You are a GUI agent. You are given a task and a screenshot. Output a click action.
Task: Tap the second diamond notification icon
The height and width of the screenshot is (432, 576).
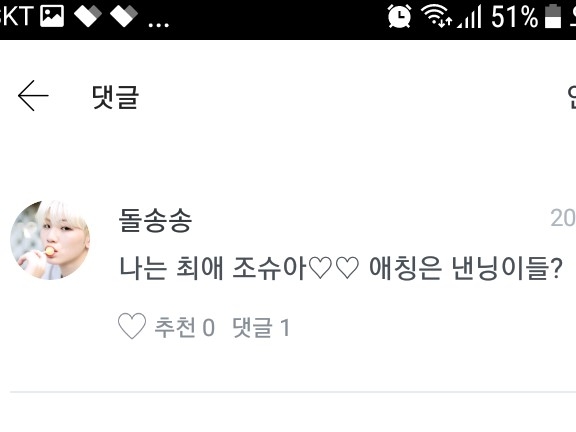point(124,17)
